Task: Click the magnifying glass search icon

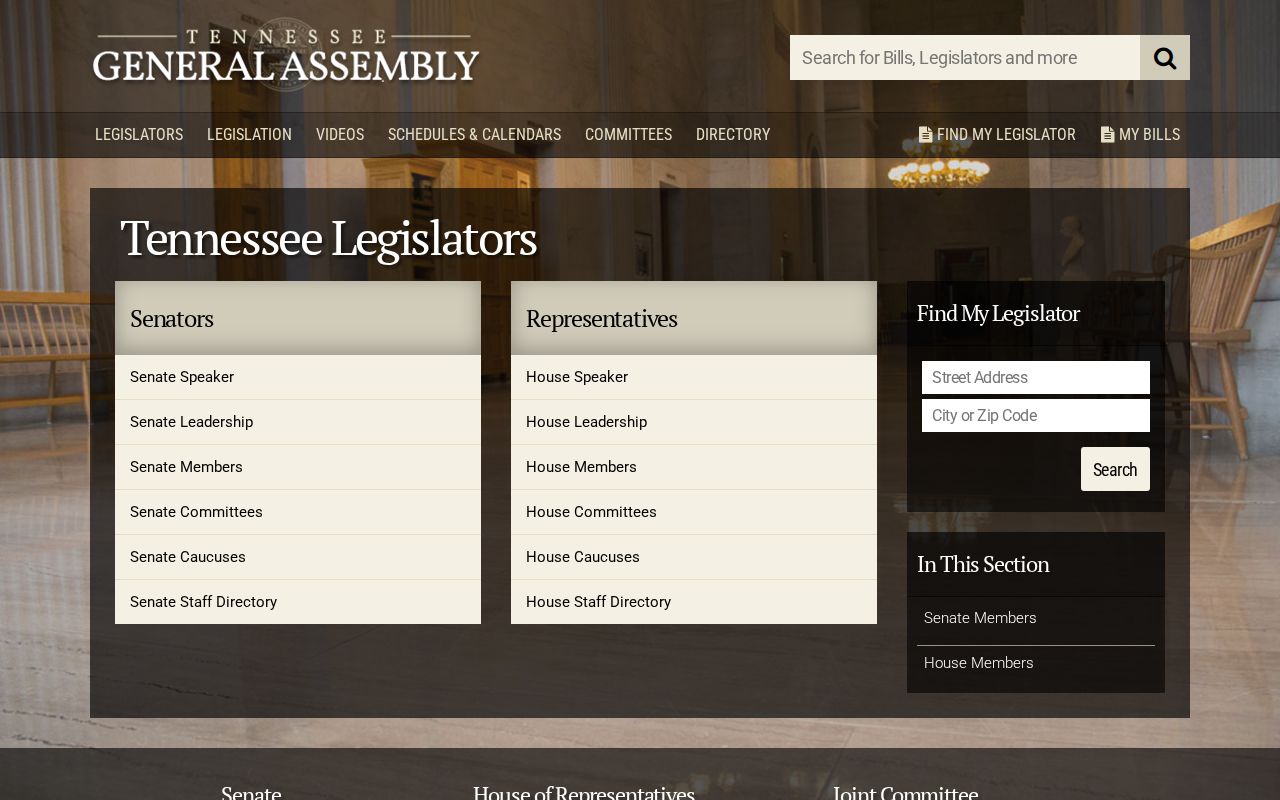Action: click(x=1165, y=58)
